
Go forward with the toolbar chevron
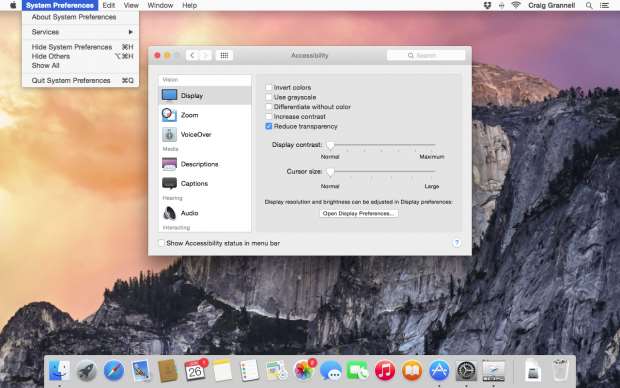205,55
